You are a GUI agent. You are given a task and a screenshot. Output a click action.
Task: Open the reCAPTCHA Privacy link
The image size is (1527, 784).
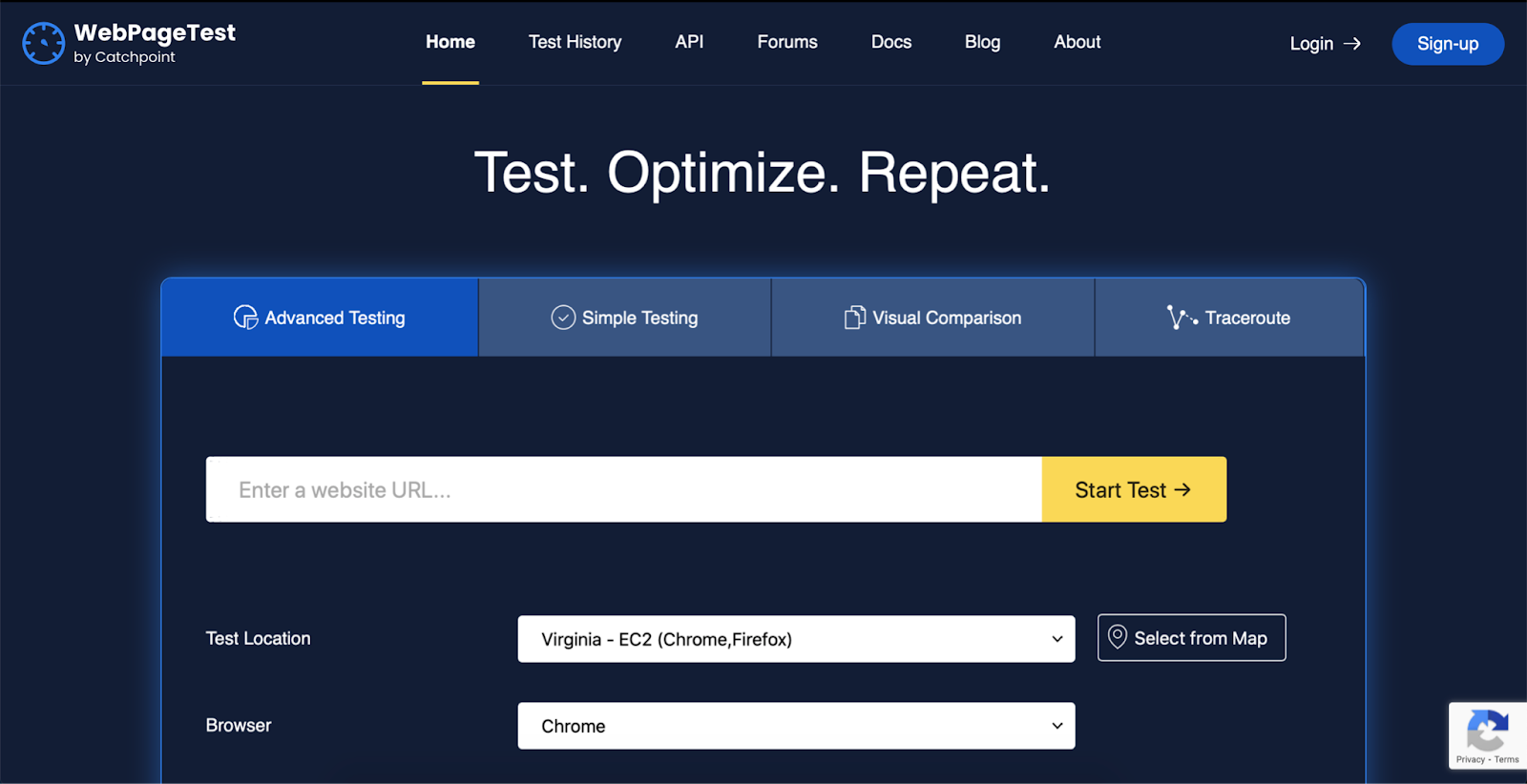[1470, 760]
